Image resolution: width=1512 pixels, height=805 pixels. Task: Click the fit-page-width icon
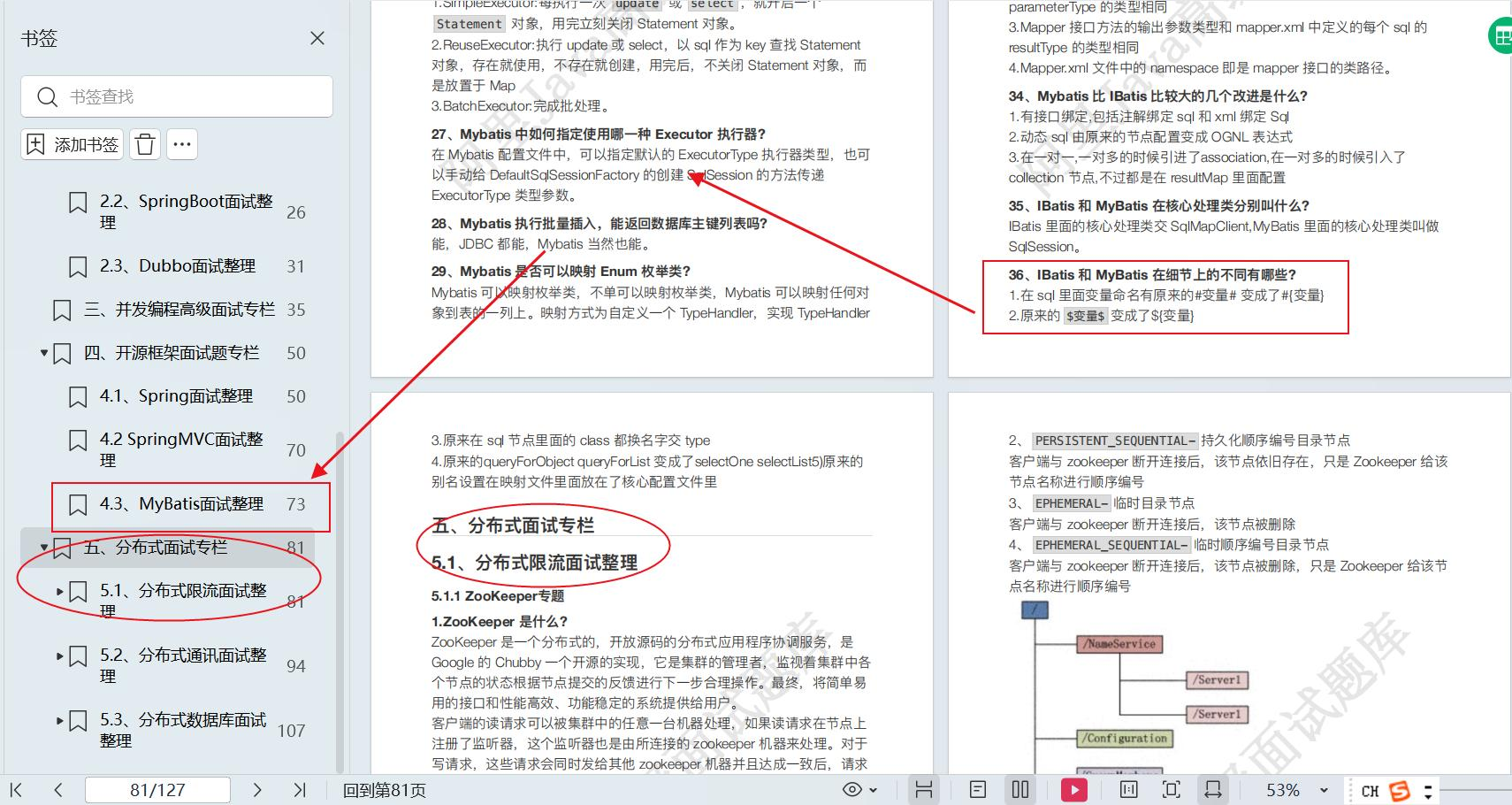[x=1129, y=790]
